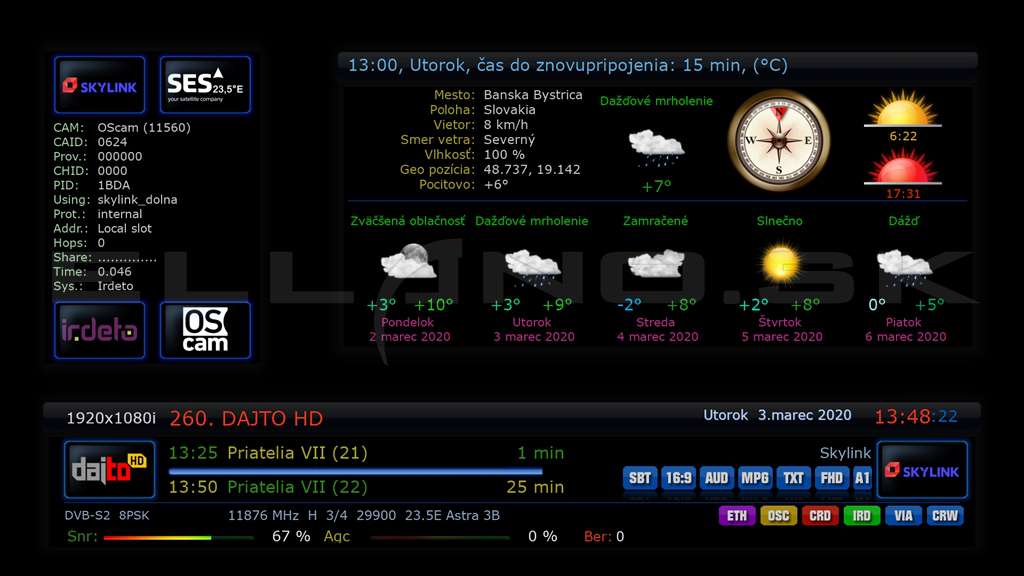Click the current programme Priatelia VII (21)
The height and width of the screenshot is (576, 1024).
297,453
